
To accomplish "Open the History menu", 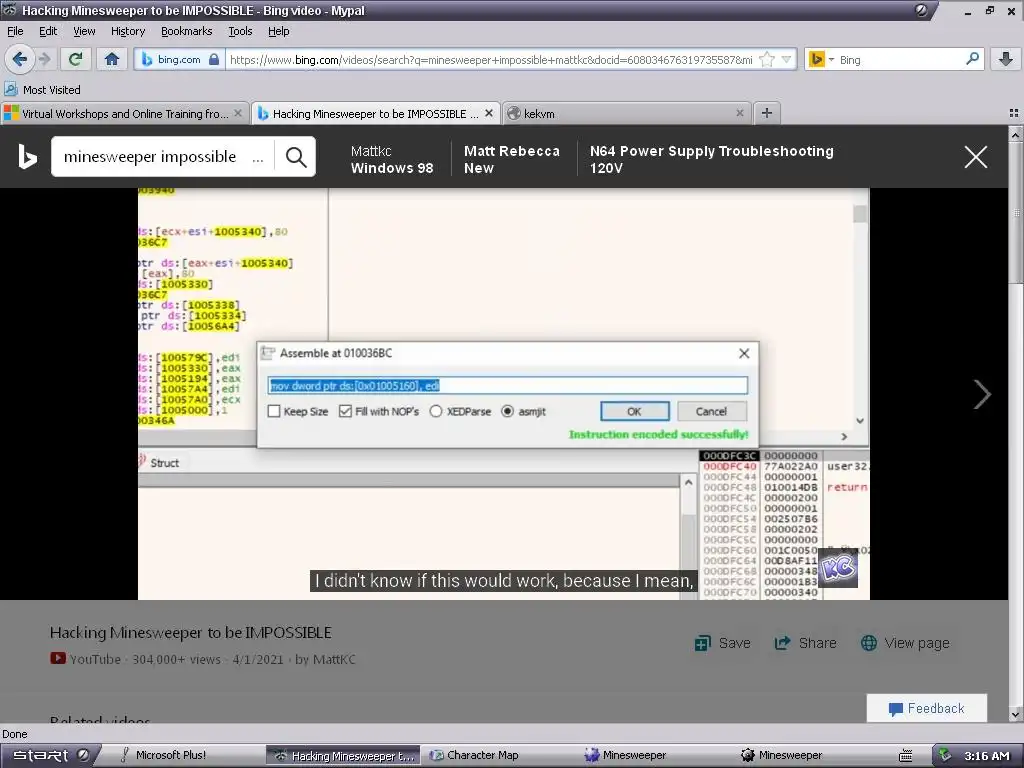I will 128,31.
